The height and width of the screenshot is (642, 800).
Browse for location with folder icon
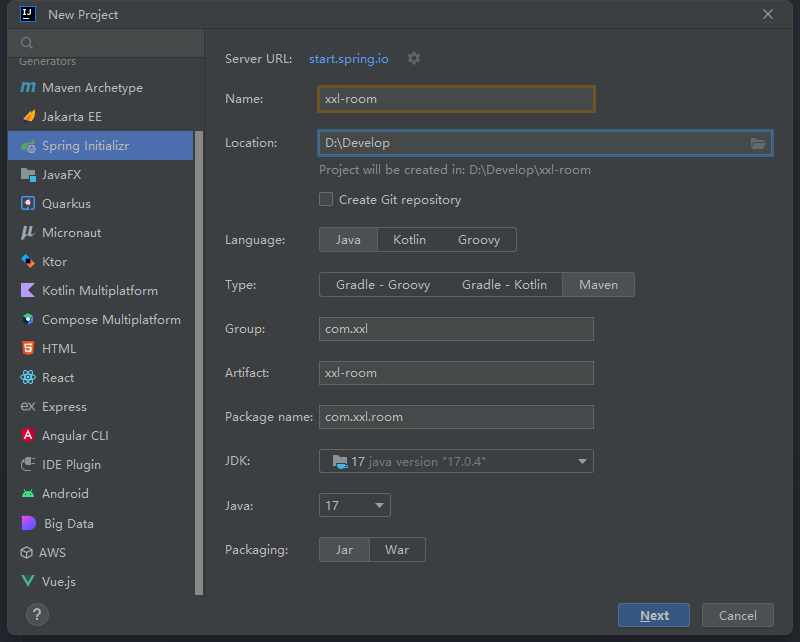click(758, 143)
